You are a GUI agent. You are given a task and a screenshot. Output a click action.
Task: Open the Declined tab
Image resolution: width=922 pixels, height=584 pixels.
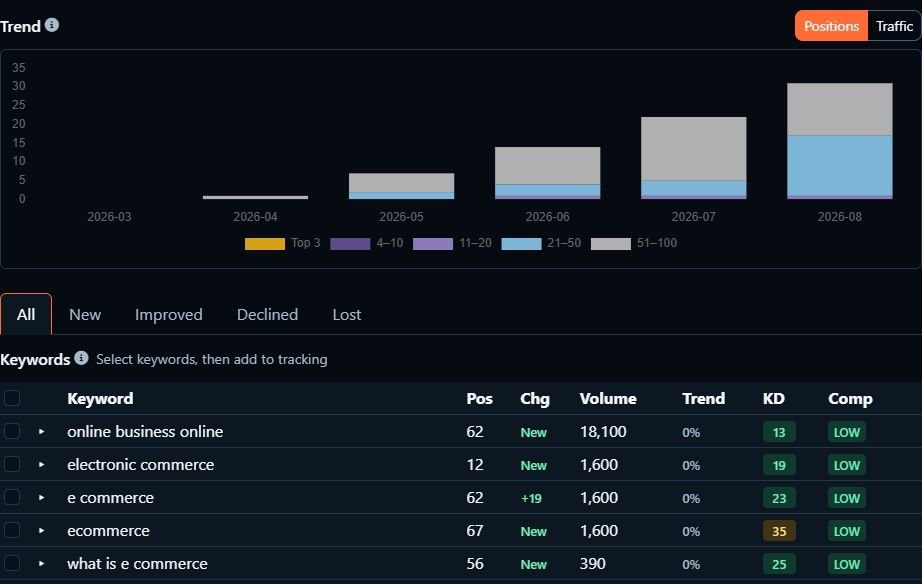(268, 315)
